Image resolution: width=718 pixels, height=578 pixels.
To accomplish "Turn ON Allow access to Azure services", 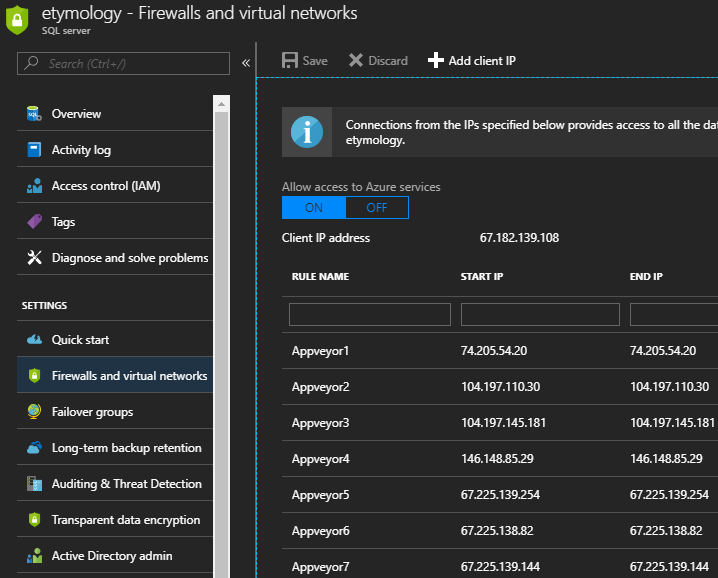I will tap(314, 207).
